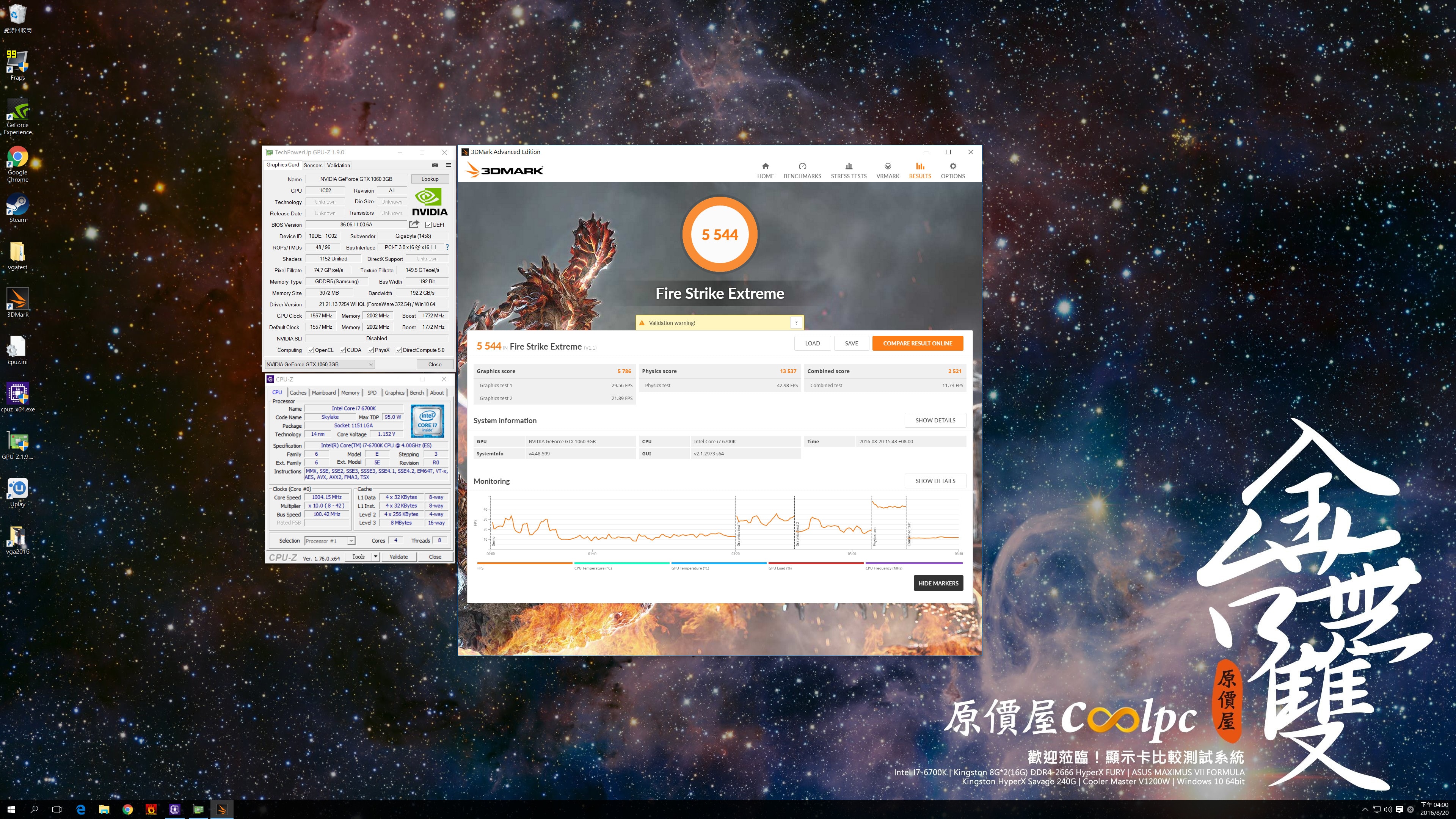Switch to the Sensors tab in GPU-Z

312,166
